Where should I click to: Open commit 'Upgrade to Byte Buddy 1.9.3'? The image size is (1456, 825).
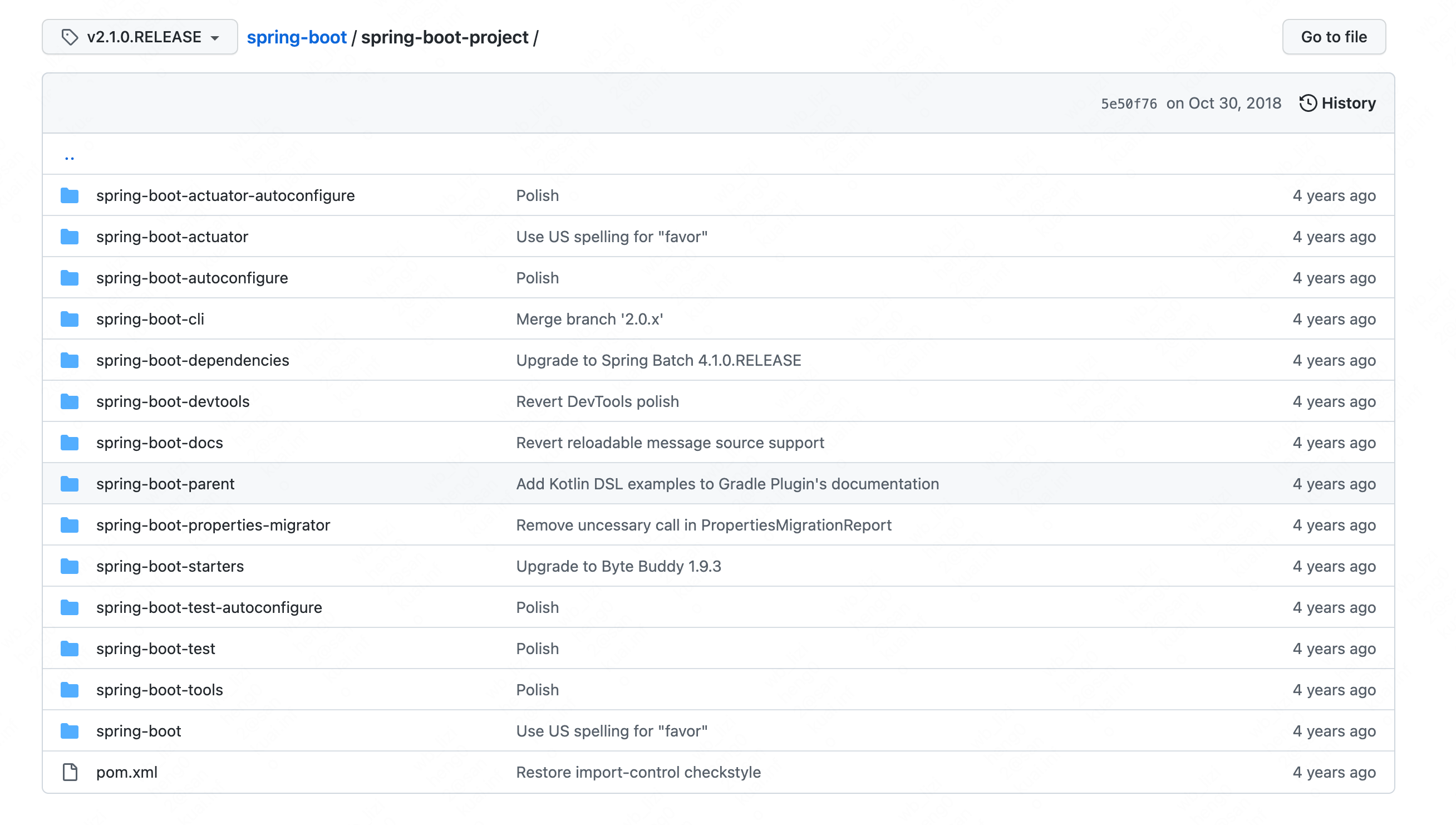[619, 566]
